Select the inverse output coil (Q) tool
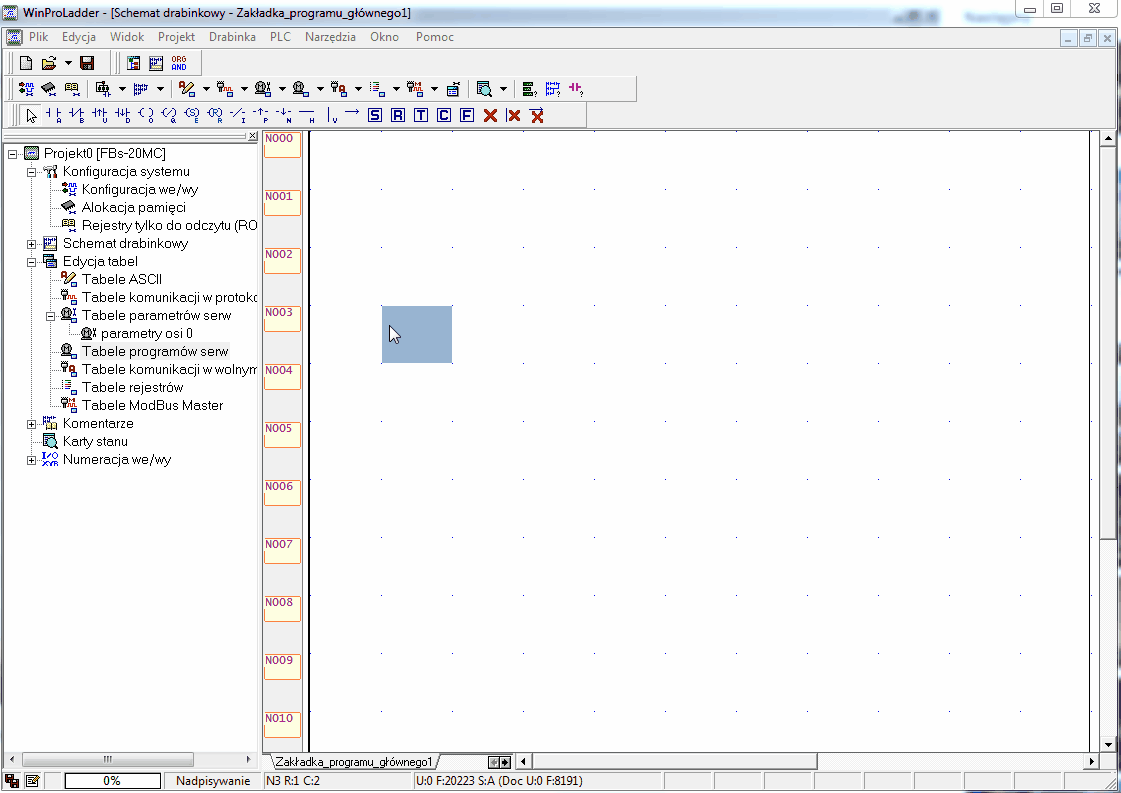The image size is (1121, 793). (x=169, y=115)
